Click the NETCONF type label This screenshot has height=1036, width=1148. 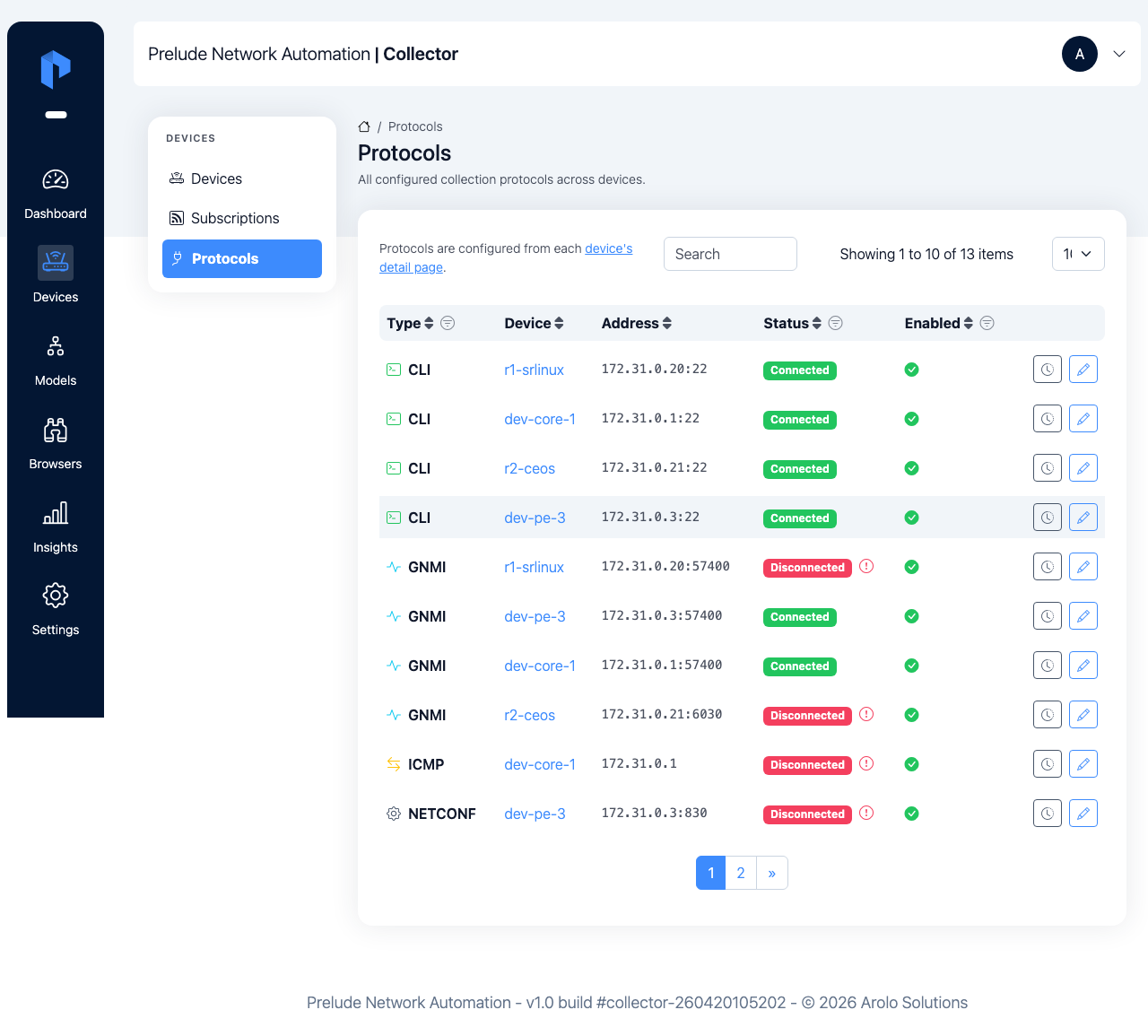[442, 814]
